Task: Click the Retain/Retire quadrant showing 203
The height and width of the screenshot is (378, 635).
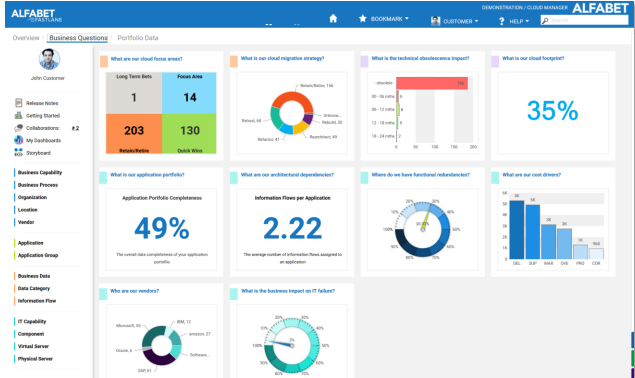Action: click(x=134, y=134)
